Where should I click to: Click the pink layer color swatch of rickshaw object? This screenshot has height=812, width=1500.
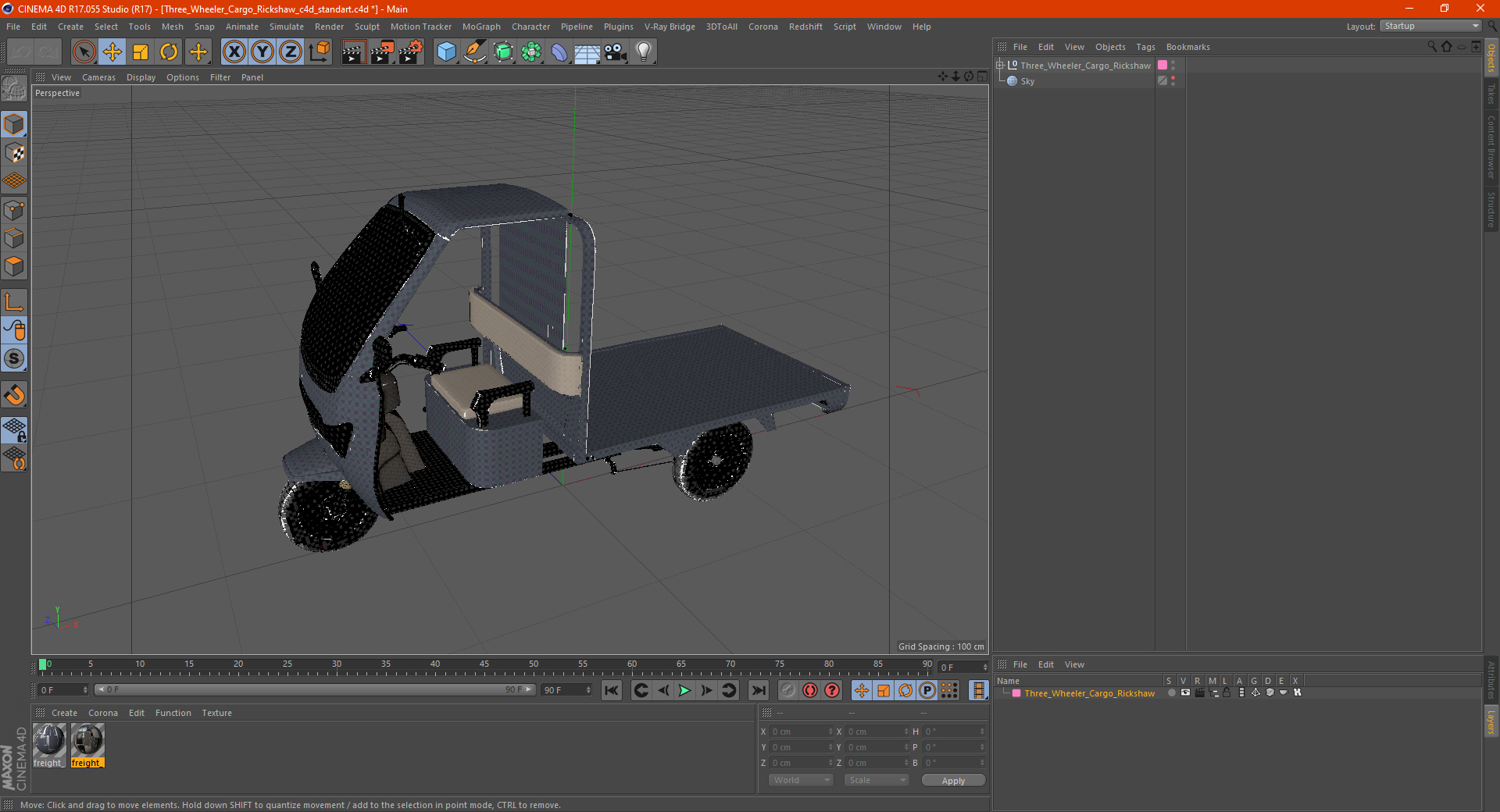1162,66
